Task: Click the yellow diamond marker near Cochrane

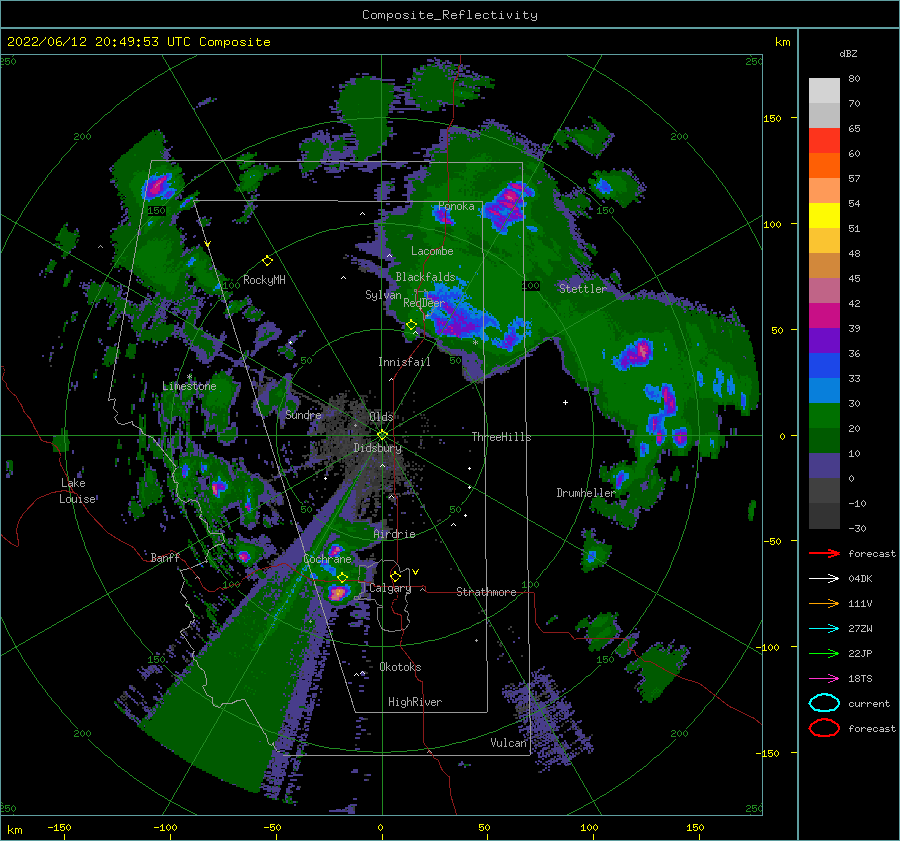Action: [x=342, y=577]
